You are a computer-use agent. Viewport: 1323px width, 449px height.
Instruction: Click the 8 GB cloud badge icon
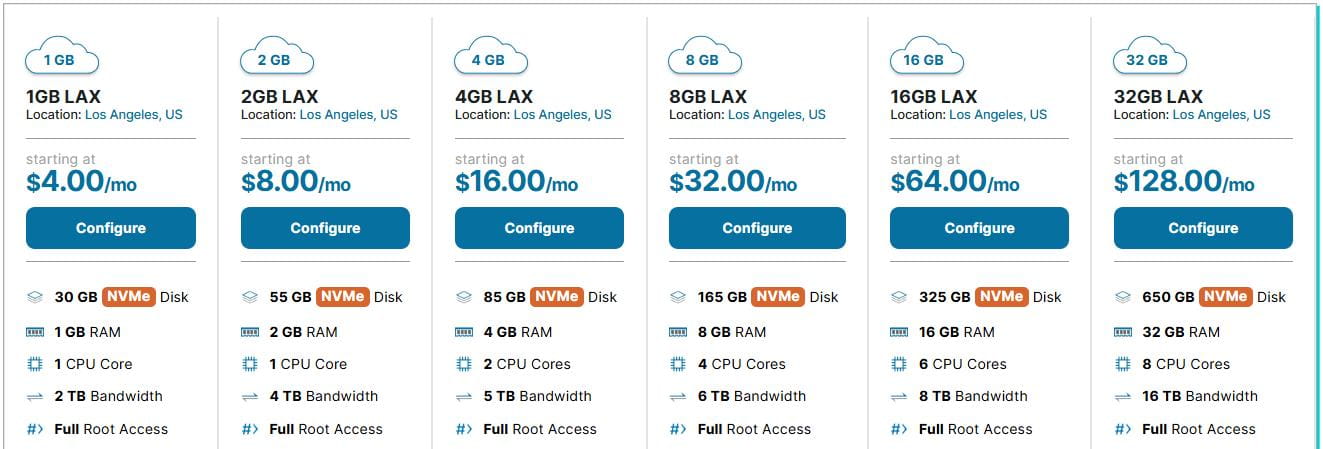[704, 58]
